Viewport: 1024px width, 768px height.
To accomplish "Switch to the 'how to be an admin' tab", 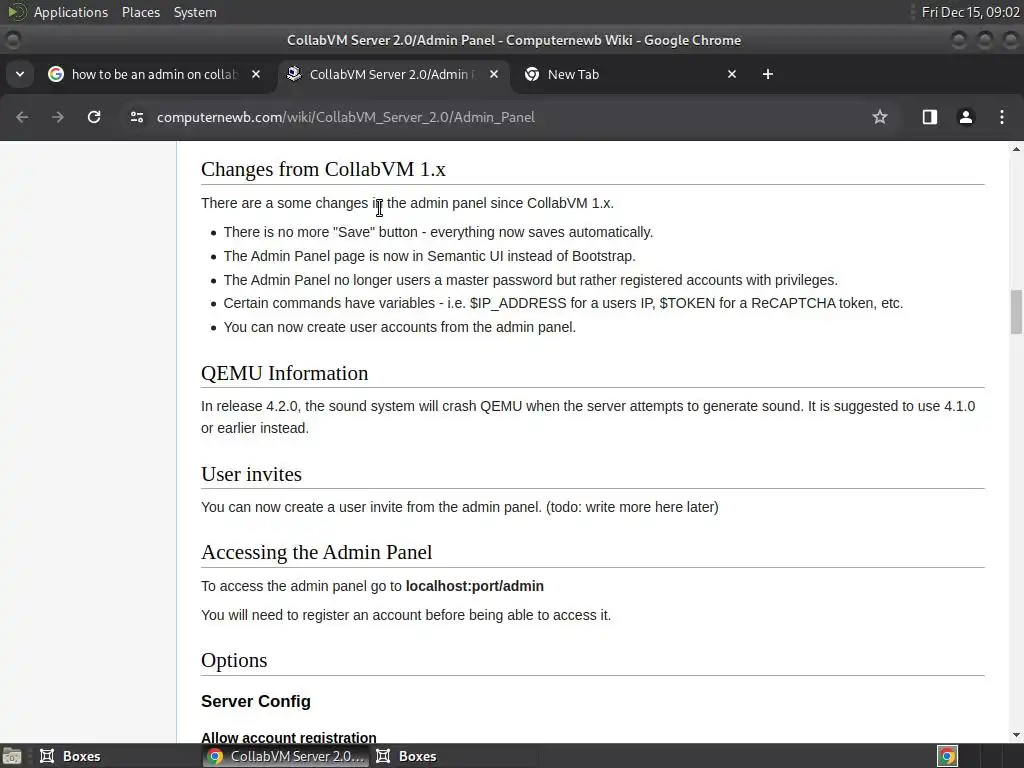I will tap(153, 74).
